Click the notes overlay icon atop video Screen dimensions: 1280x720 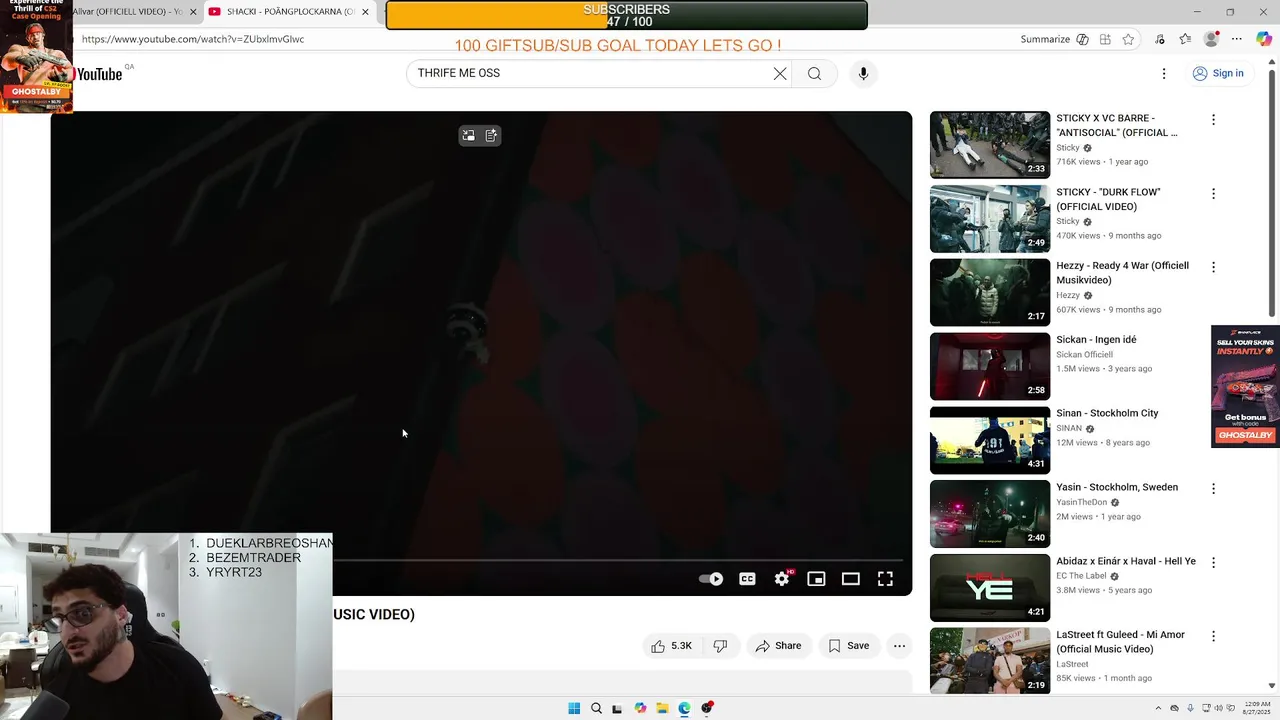tap(491, 136)
